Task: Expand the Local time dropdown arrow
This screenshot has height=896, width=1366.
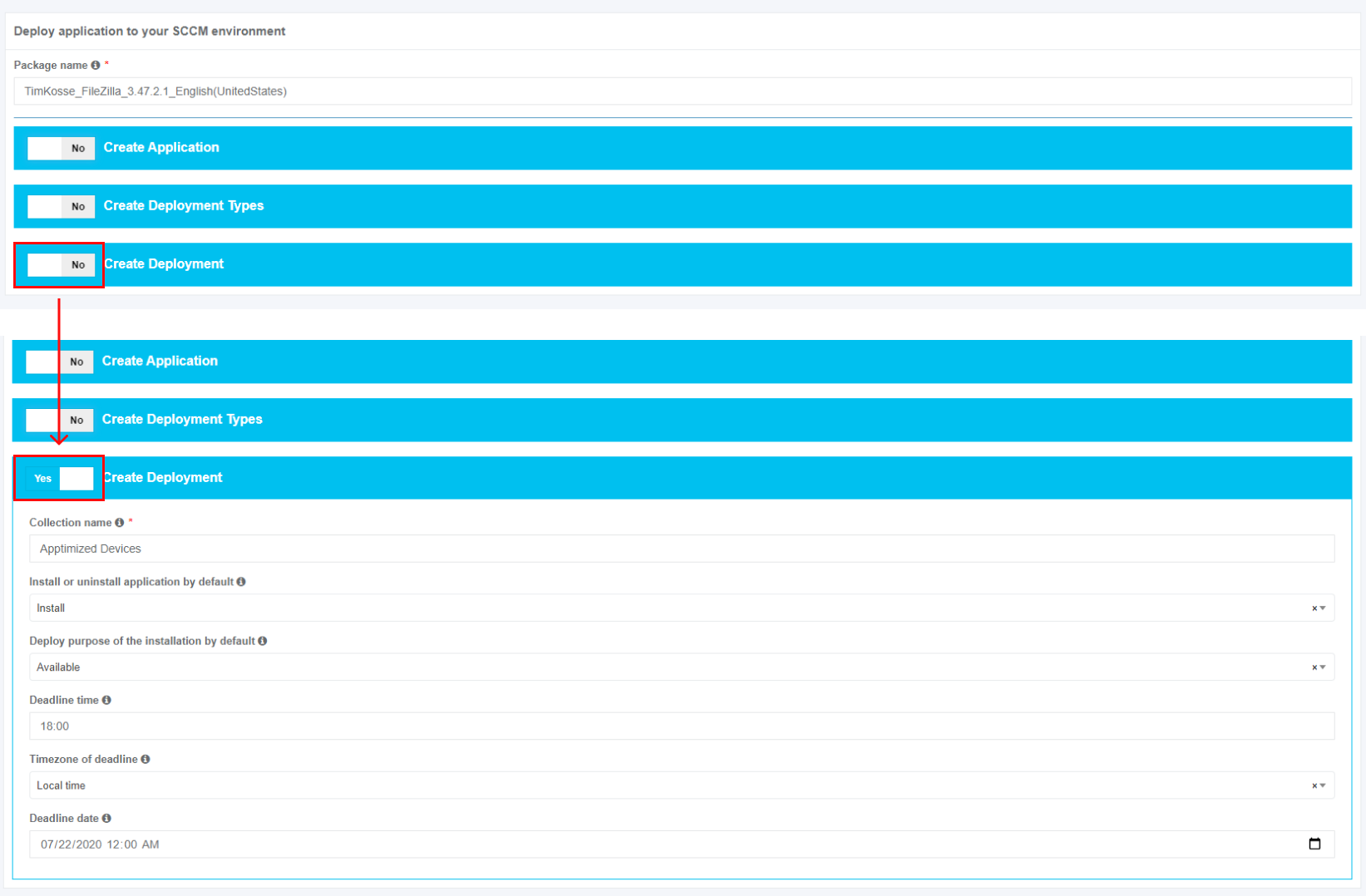Action: pos(1323,785)
